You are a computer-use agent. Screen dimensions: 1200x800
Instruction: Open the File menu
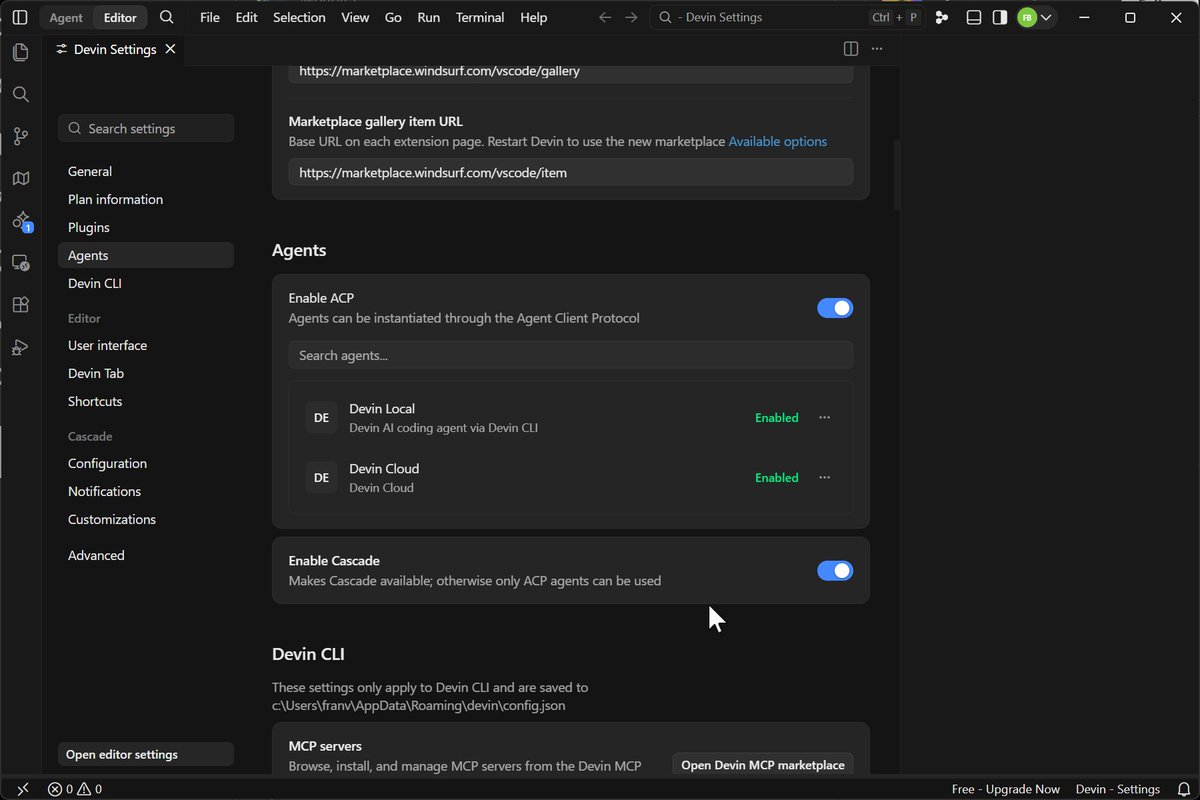click(x=209, y=17)
